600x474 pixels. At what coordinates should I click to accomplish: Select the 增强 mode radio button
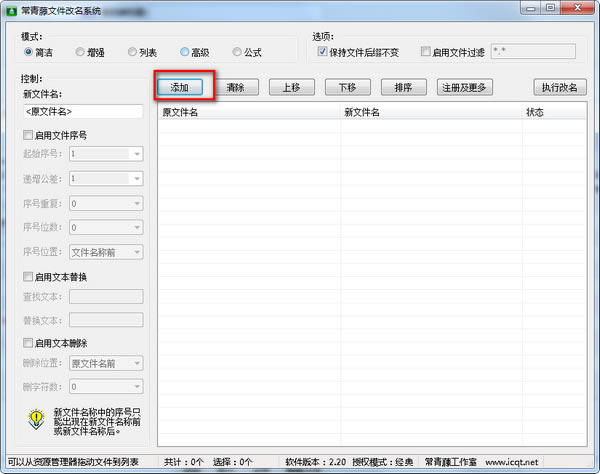pos(80,52)
